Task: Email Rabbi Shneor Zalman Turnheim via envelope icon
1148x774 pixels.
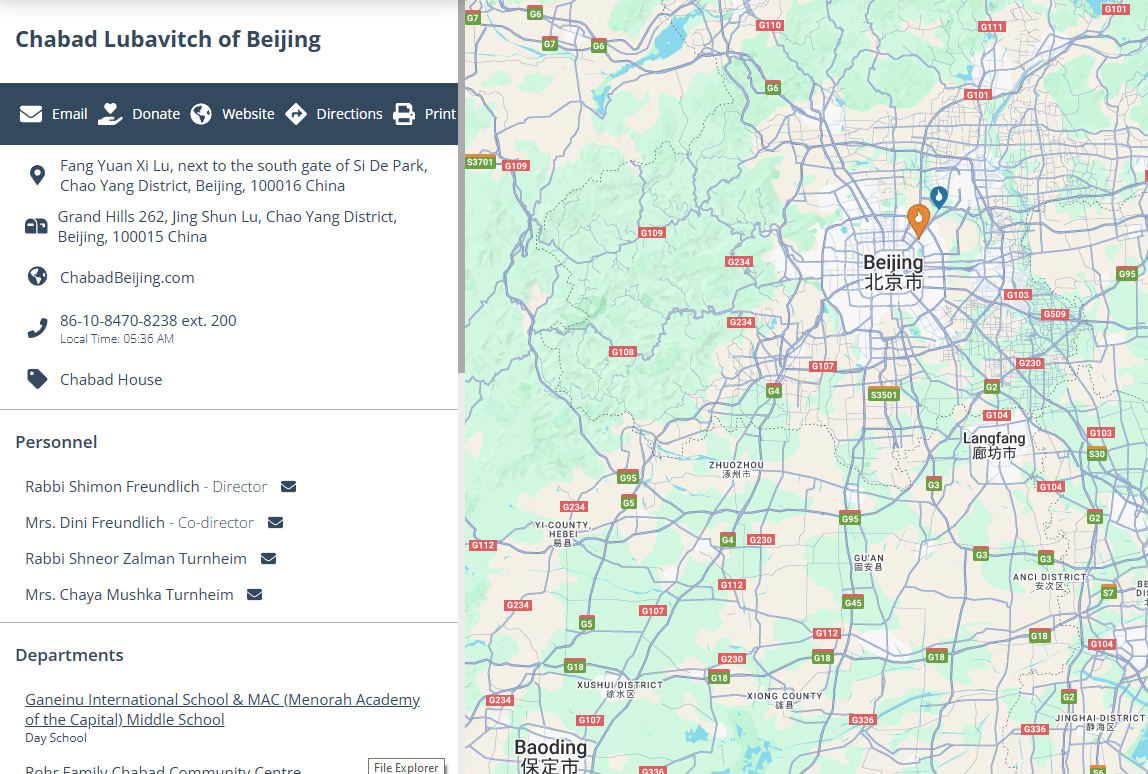Action: tap(269, 558)
